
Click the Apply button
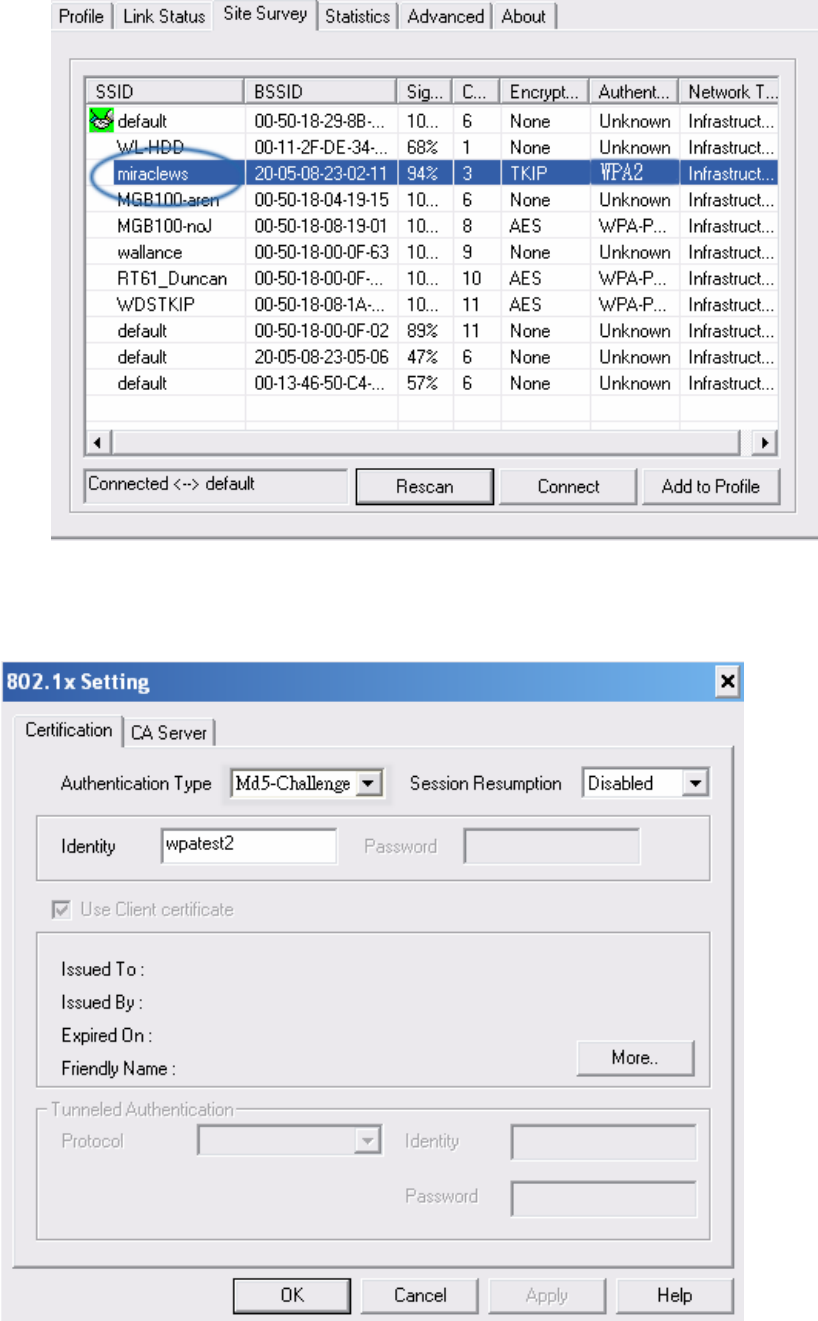(x=547, y=1295)
